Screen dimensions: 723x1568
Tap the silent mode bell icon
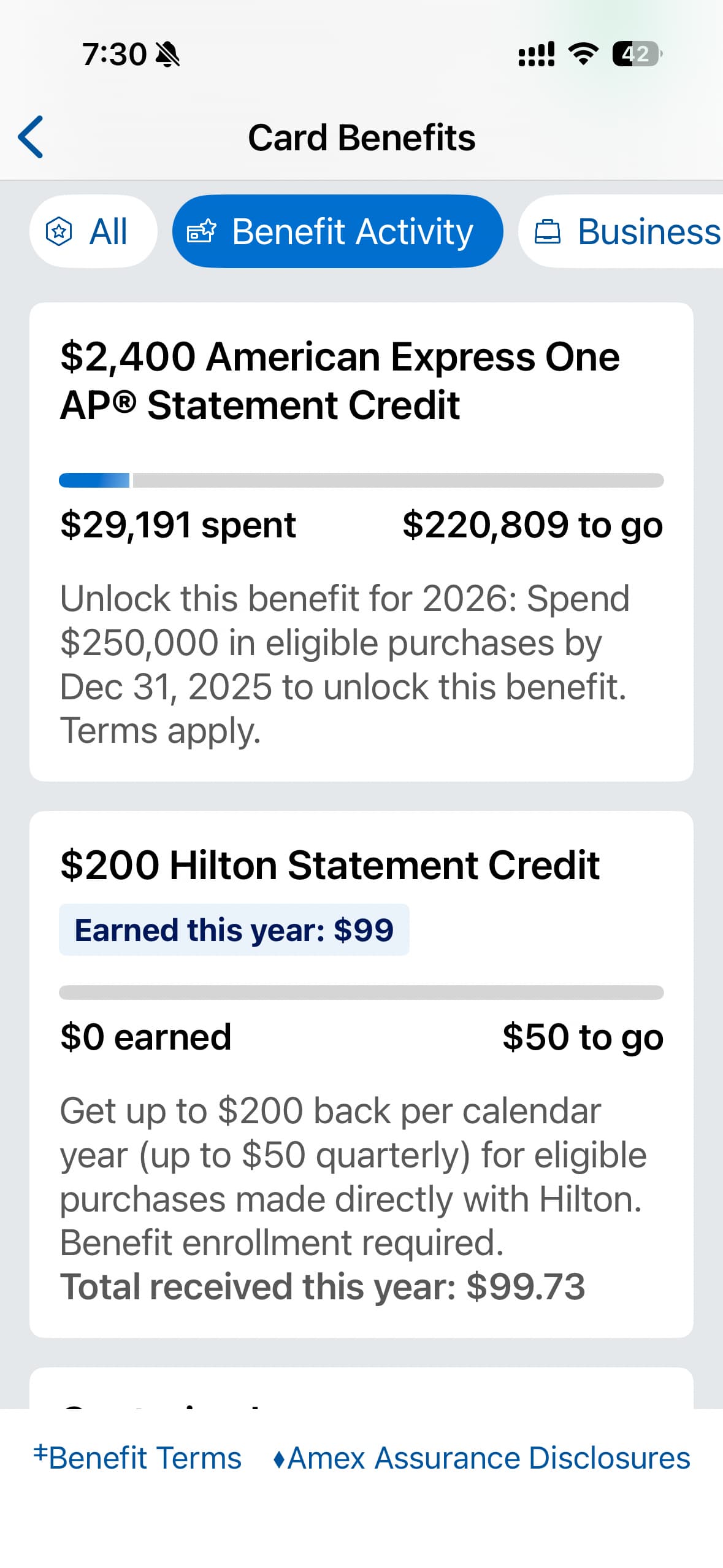(x=167, y=55)
